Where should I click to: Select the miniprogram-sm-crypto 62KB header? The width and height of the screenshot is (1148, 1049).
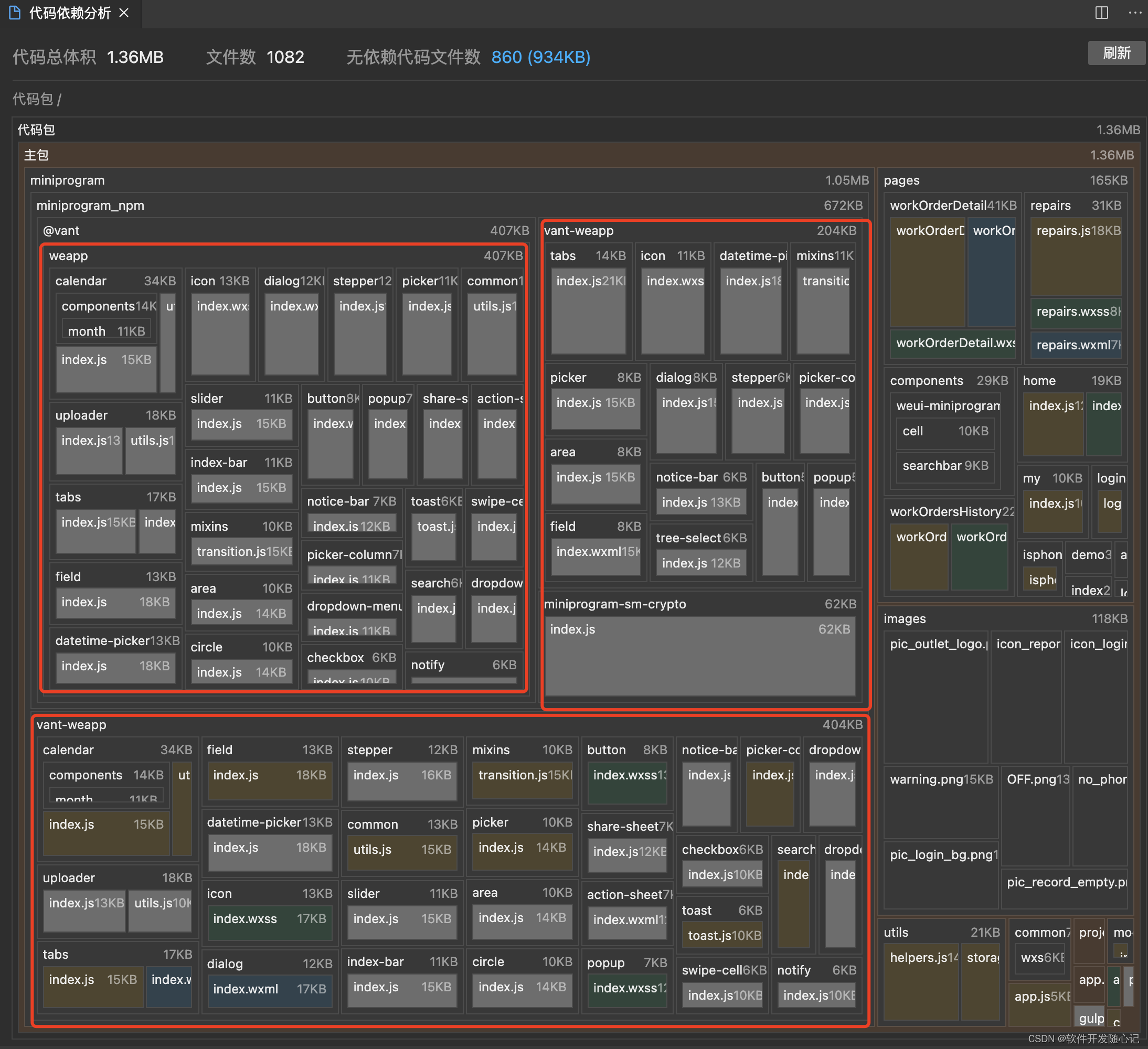click(x=700, y=604)
